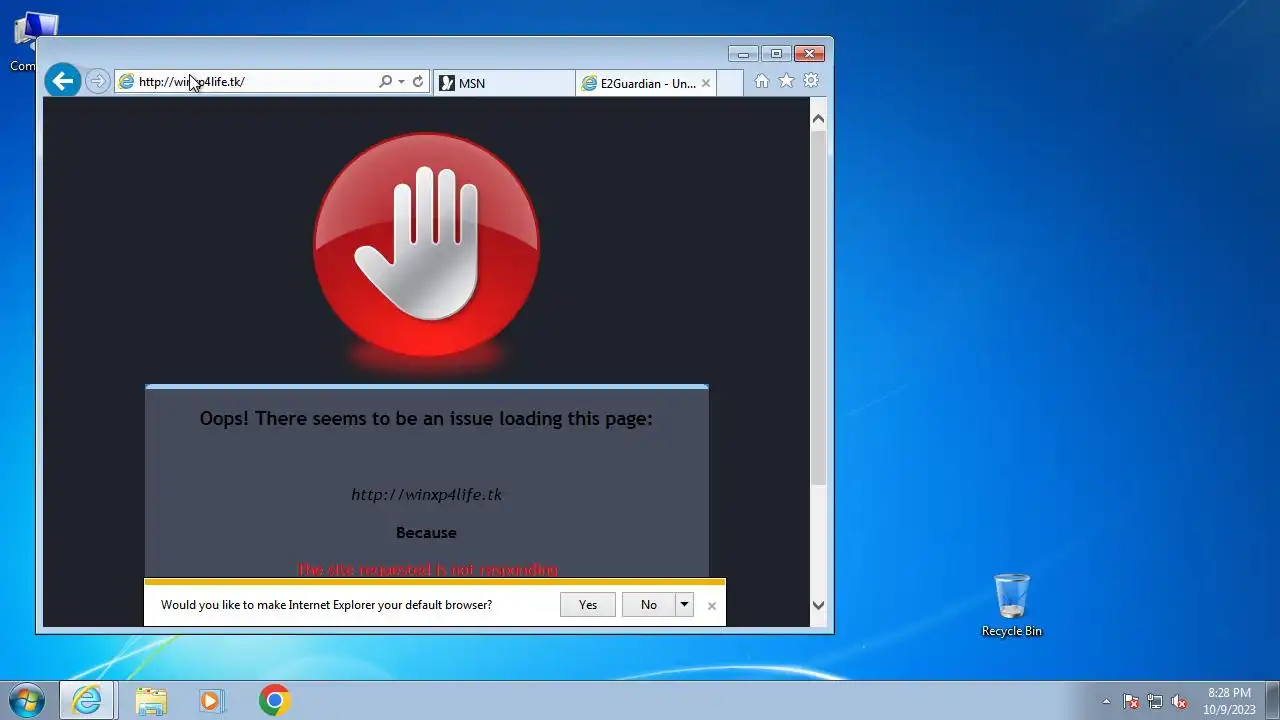The image size is (1280, 720).
Task: Open the Home page icon
Action: click(762, 81)
